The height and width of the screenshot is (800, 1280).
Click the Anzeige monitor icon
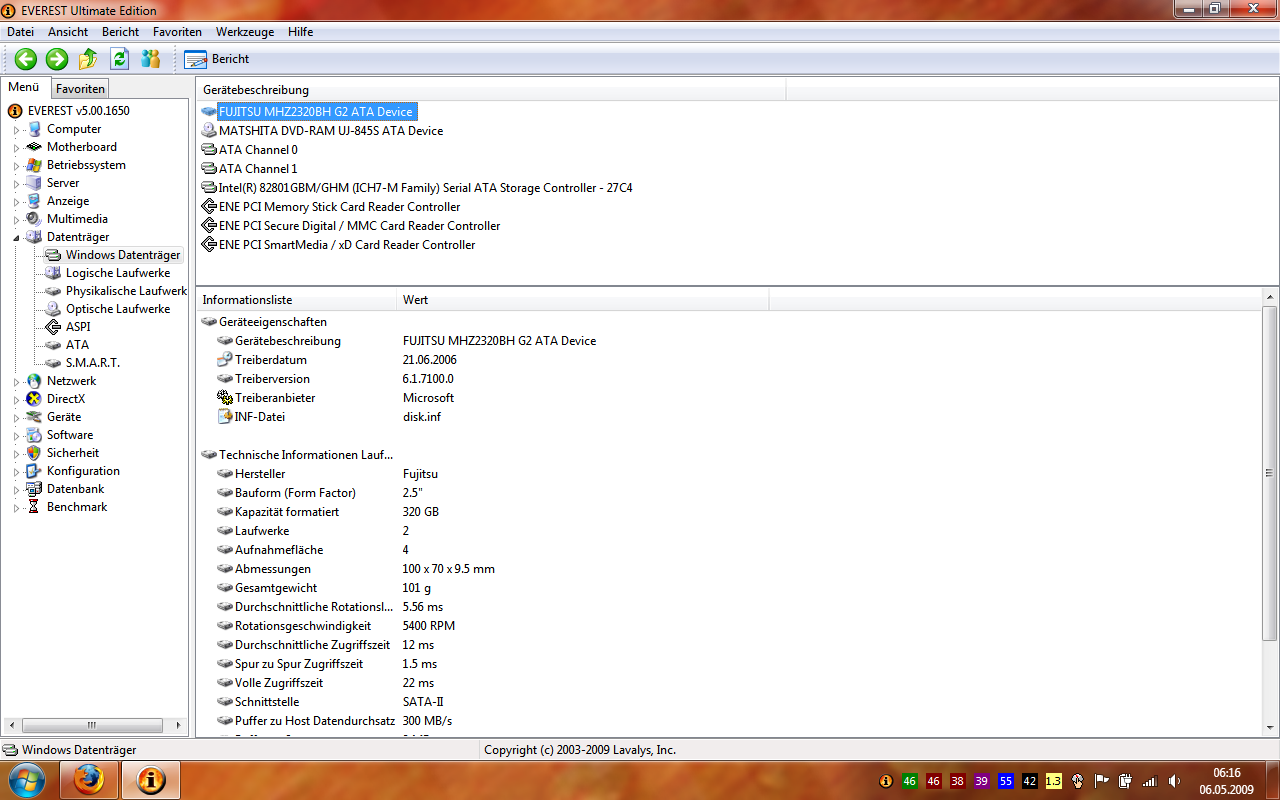(x=34, y=201)
